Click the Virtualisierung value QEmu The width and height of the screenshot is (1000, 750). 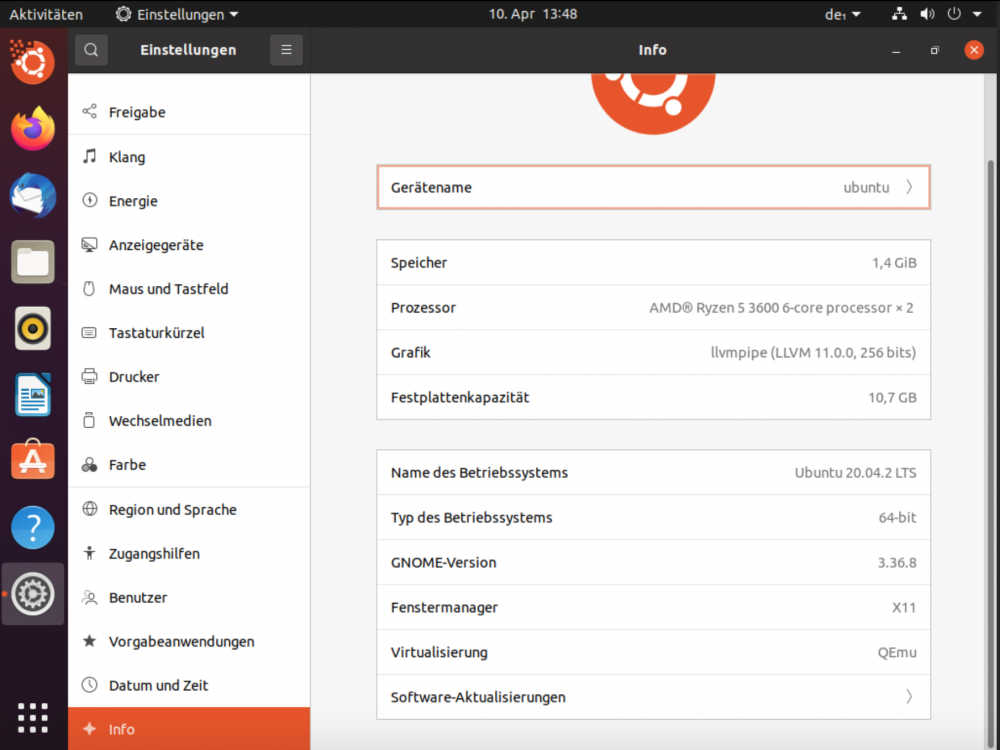pos(897,652)
